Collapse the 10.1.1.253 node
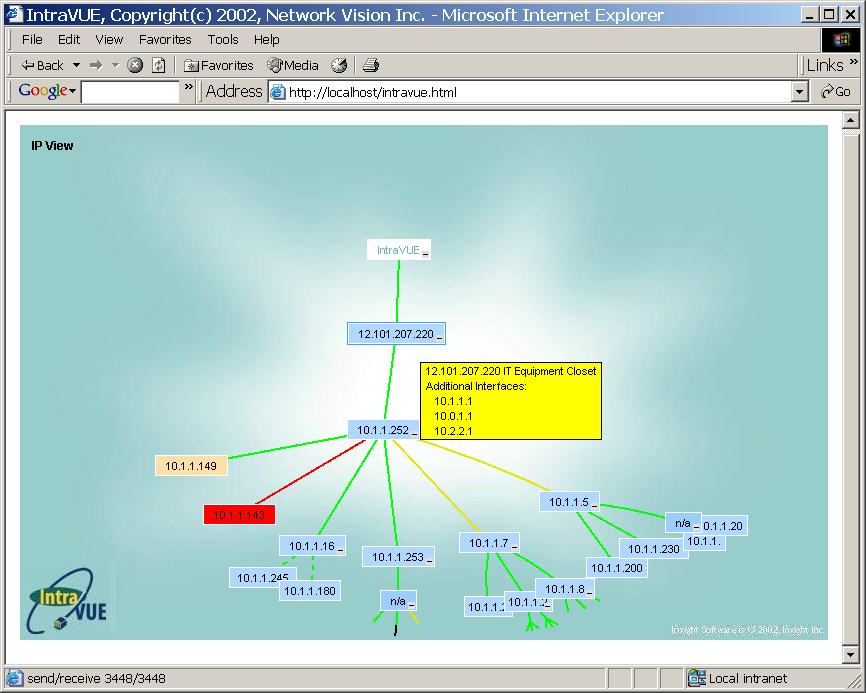 [429, 560]
